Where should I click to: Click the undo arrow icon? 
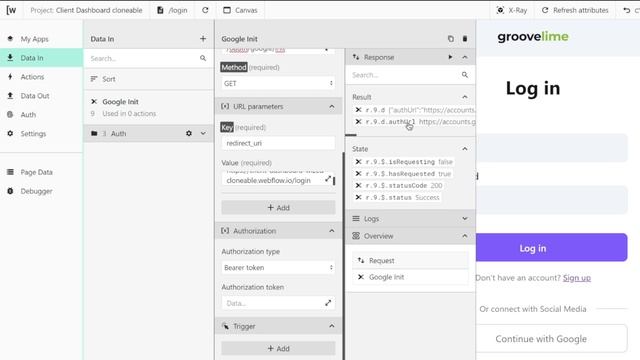point(627,10)
